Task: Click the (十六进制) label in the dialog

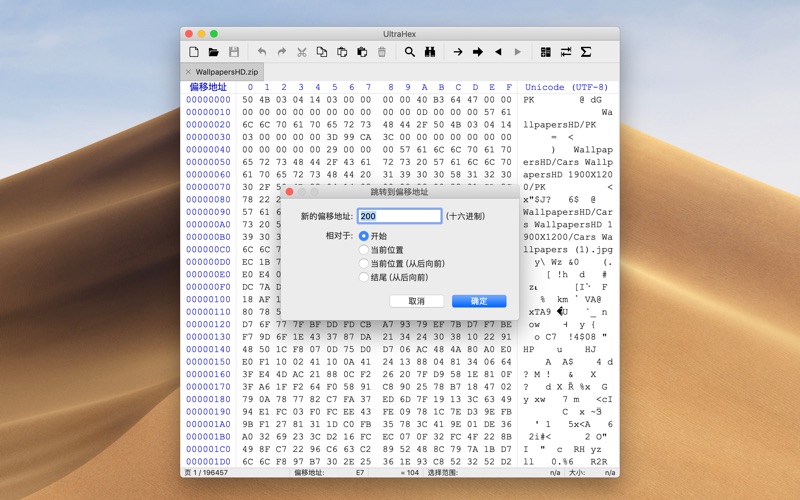Action: [x=465, y=216]
